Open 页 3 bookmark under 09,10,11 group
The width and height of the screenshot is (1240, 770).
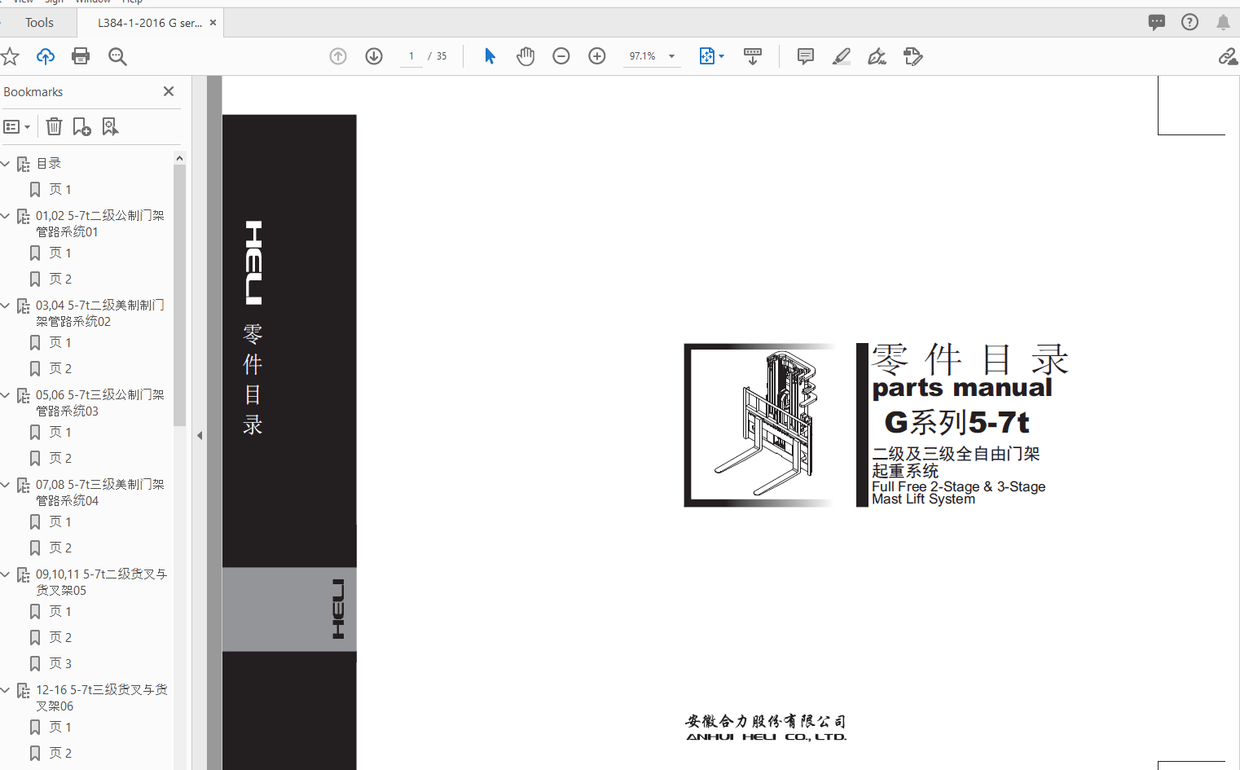tap(60, 663)
